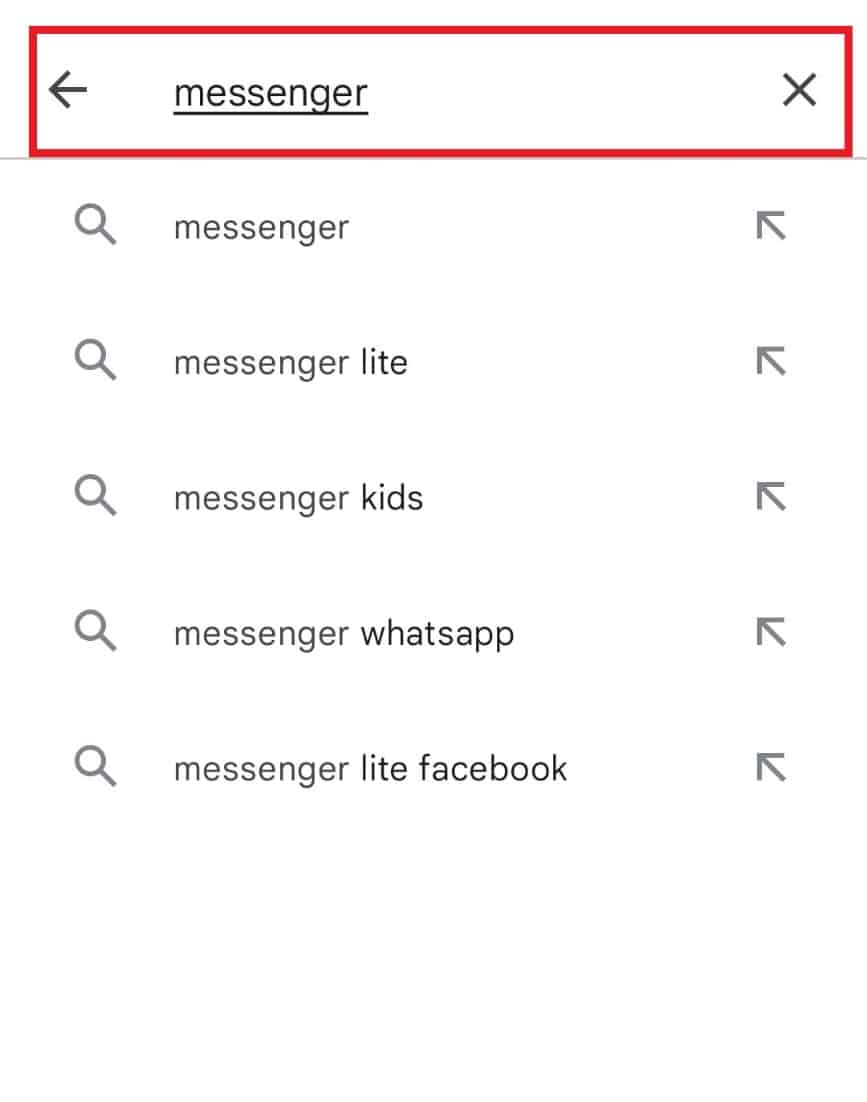Open the messenger whatsapp suggestion
The height and width of the screenshot is (1102, 867).
tap(344, 631)
